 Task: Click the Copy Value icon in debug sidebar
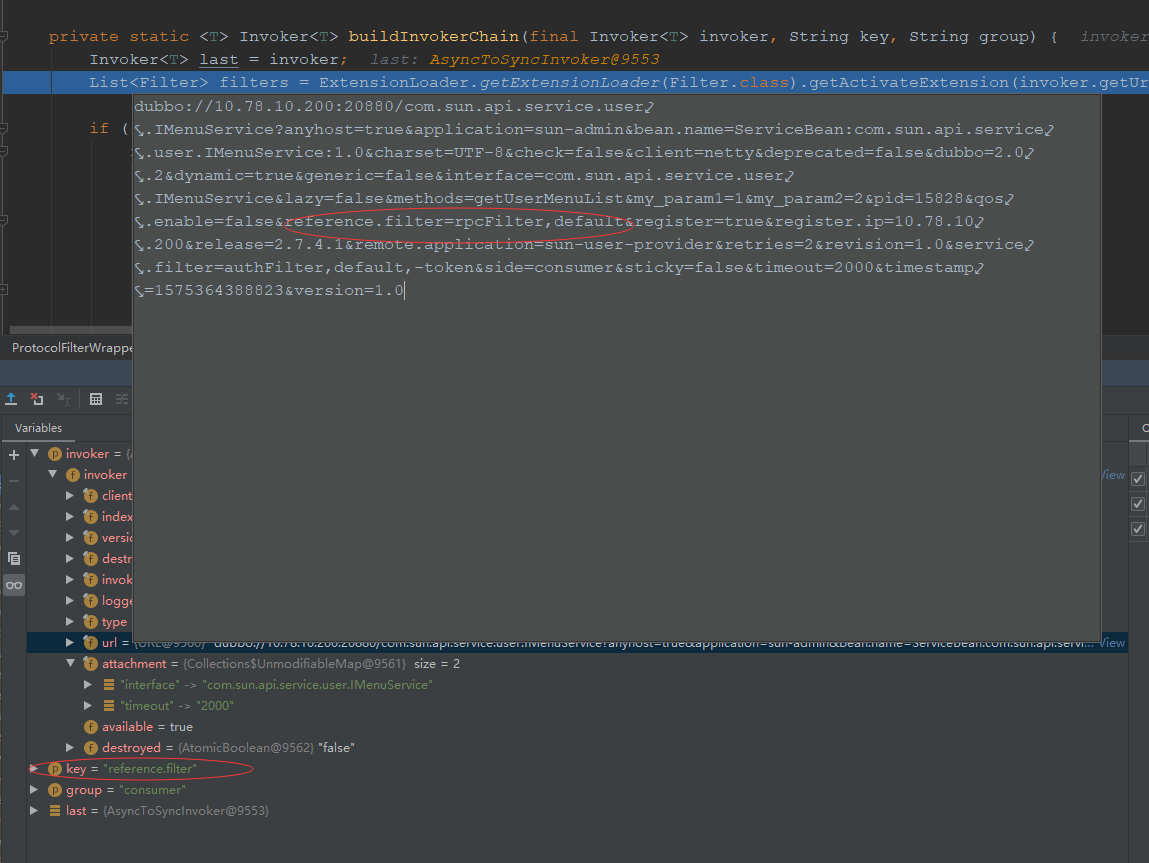[13, 558]
